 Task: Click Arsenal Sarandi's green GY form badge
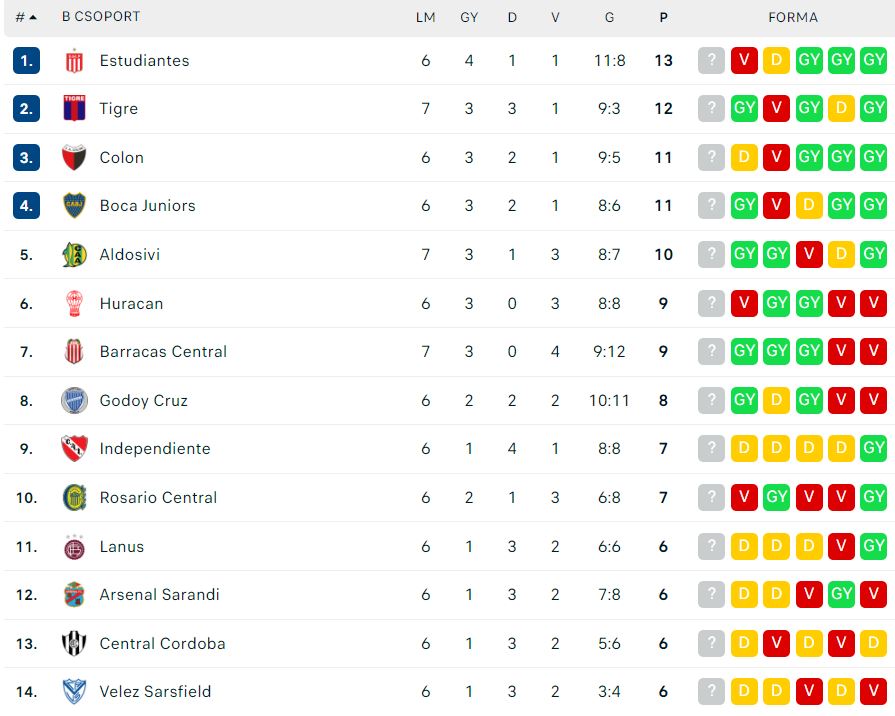pos(841,594)
